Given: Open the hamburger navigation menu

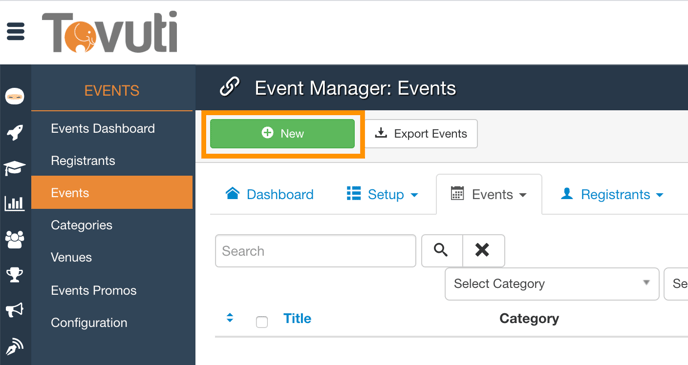Looking at the screenshot, I should 15,32.
